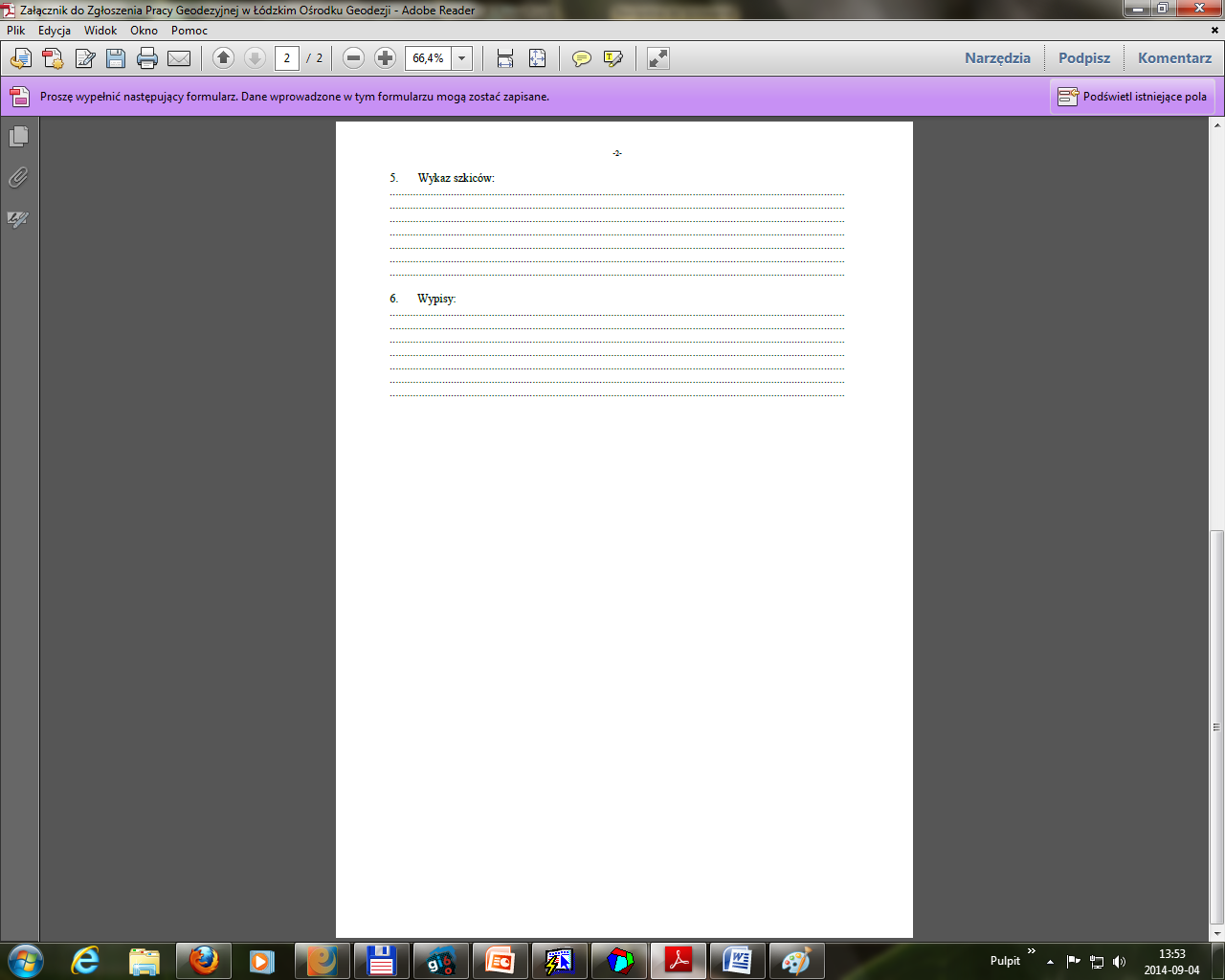The width and height of the screenshot is (1225, 980).
Task: Click the network tray icon
Action: (x=1097, y=962)
